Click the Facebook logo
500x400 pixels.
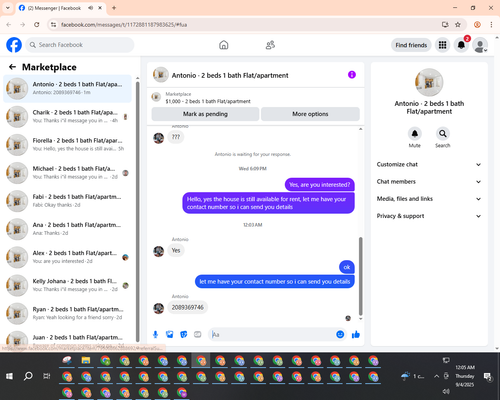click(14, 45)
